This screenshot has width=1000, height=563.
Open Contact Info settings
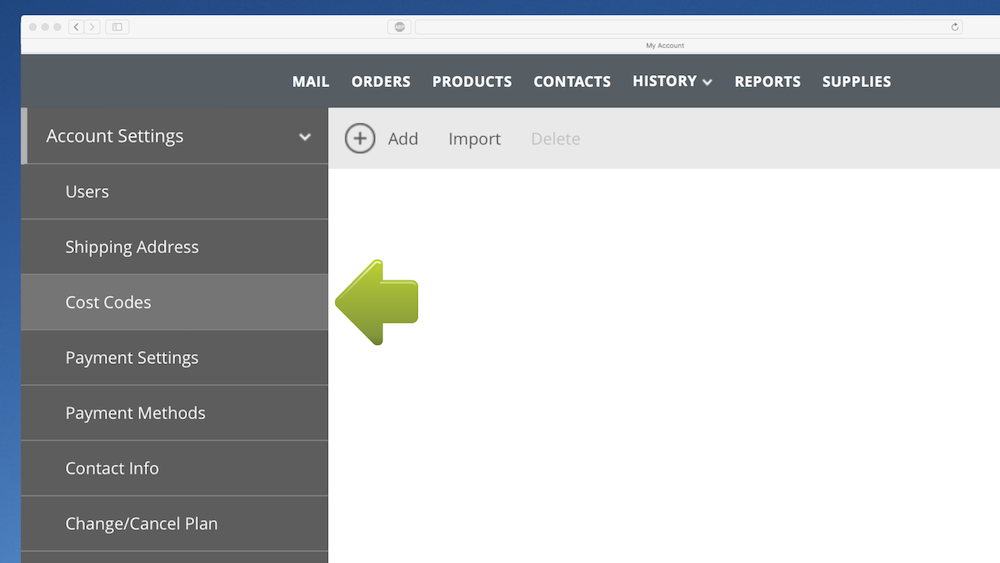pos(175,468)
